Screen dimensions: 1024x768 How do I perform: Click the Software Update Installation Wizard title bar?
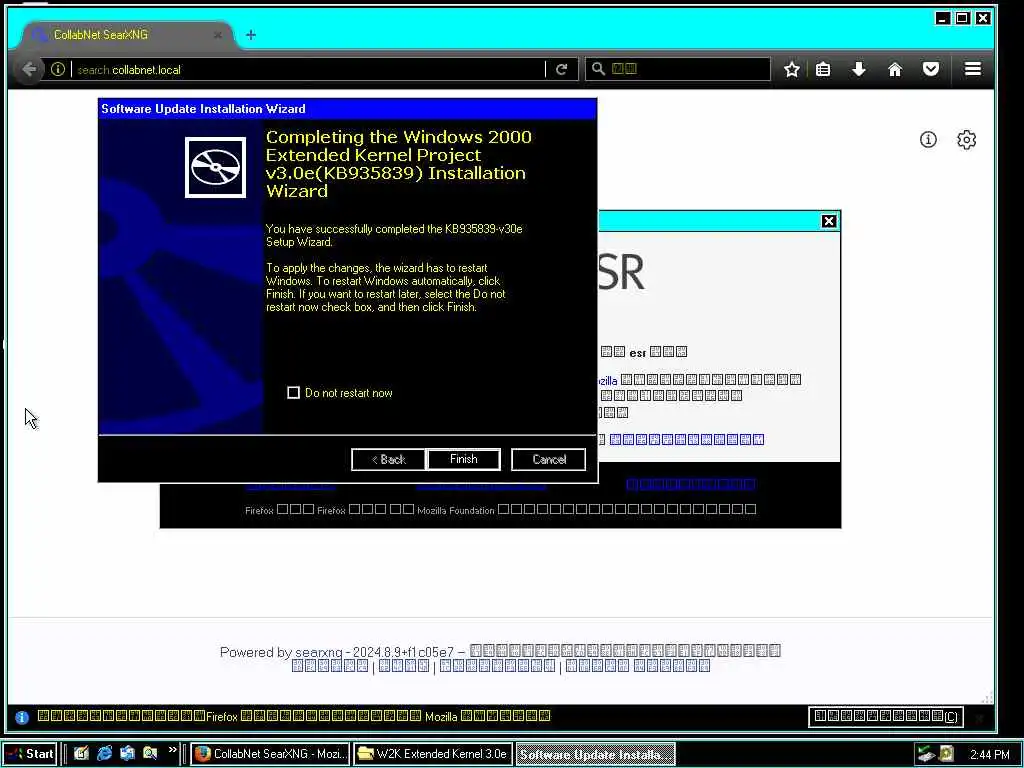[347, 109]
